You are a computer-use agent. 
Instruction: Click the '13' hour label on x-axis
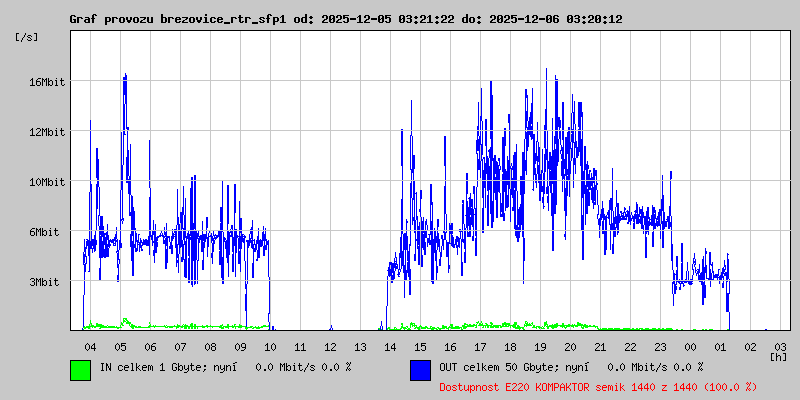coord(360,347)
